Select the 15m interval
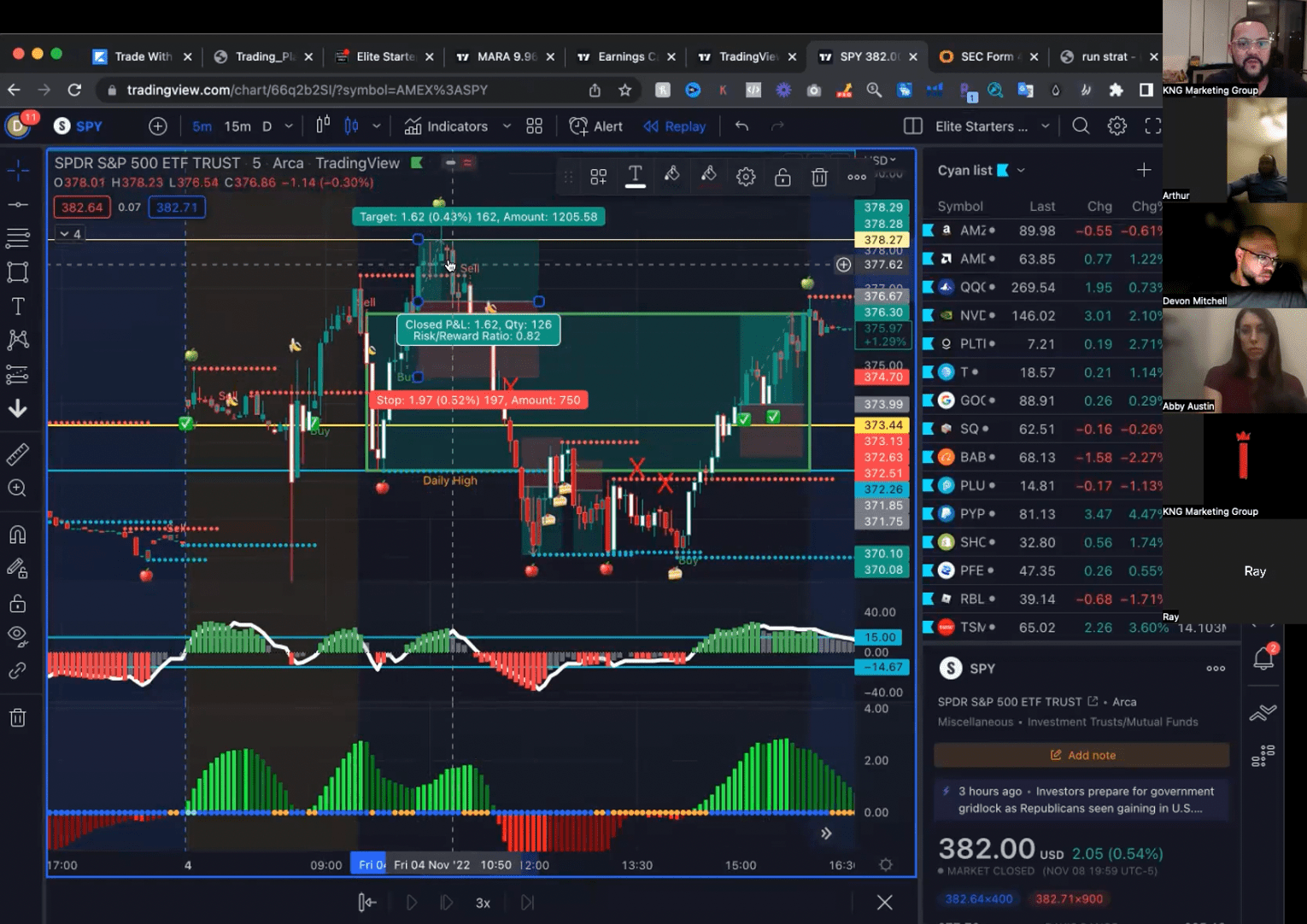The image size is (1307, 924). (x=237, y=126)
